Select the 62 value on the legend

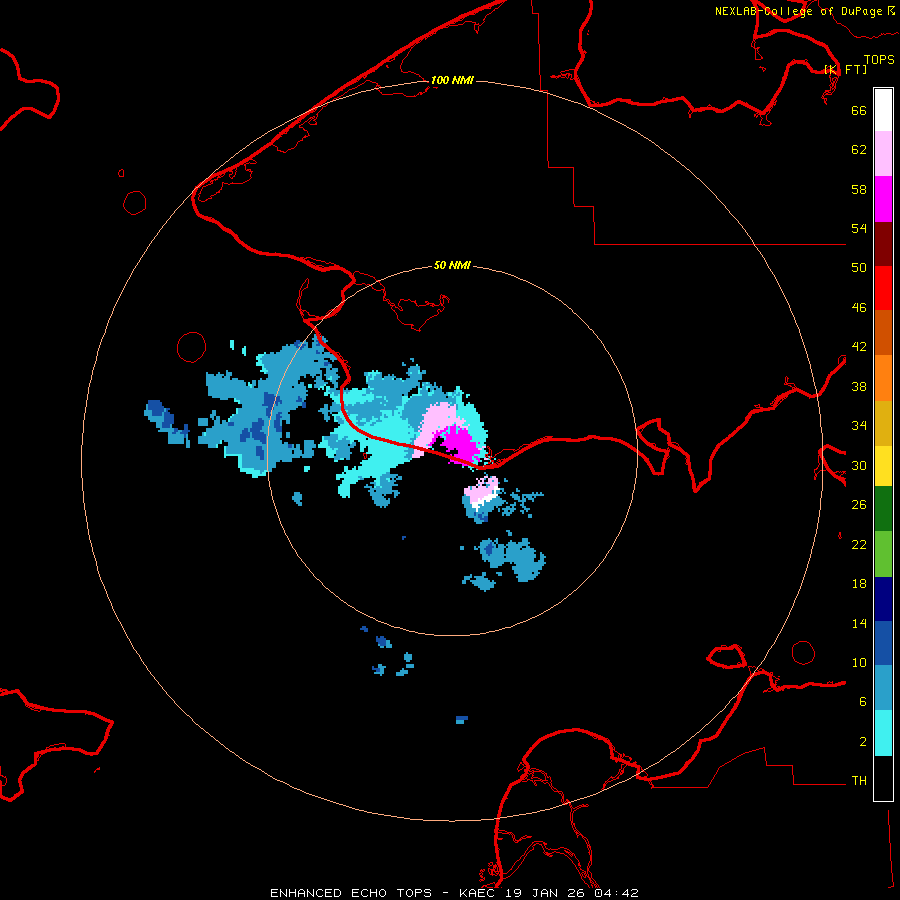[x=859, y=150]
